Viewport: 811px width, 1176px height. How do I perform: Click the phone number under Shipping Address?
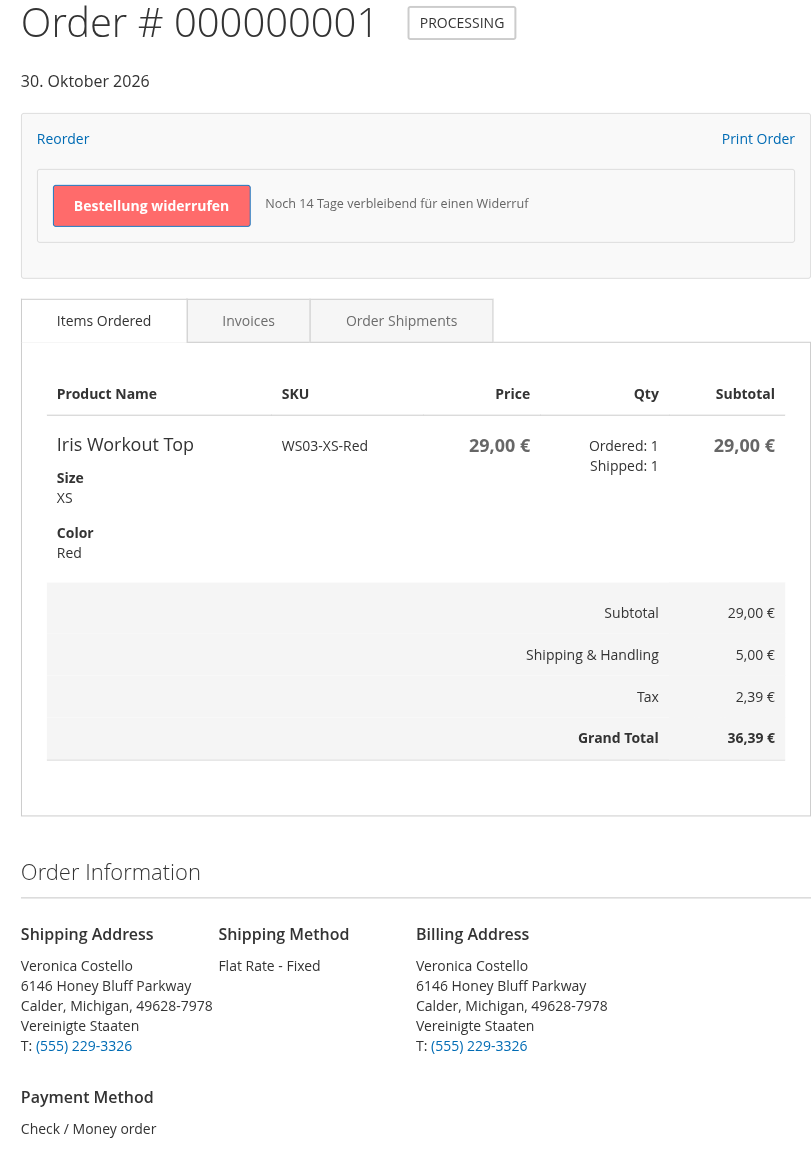84,1046
